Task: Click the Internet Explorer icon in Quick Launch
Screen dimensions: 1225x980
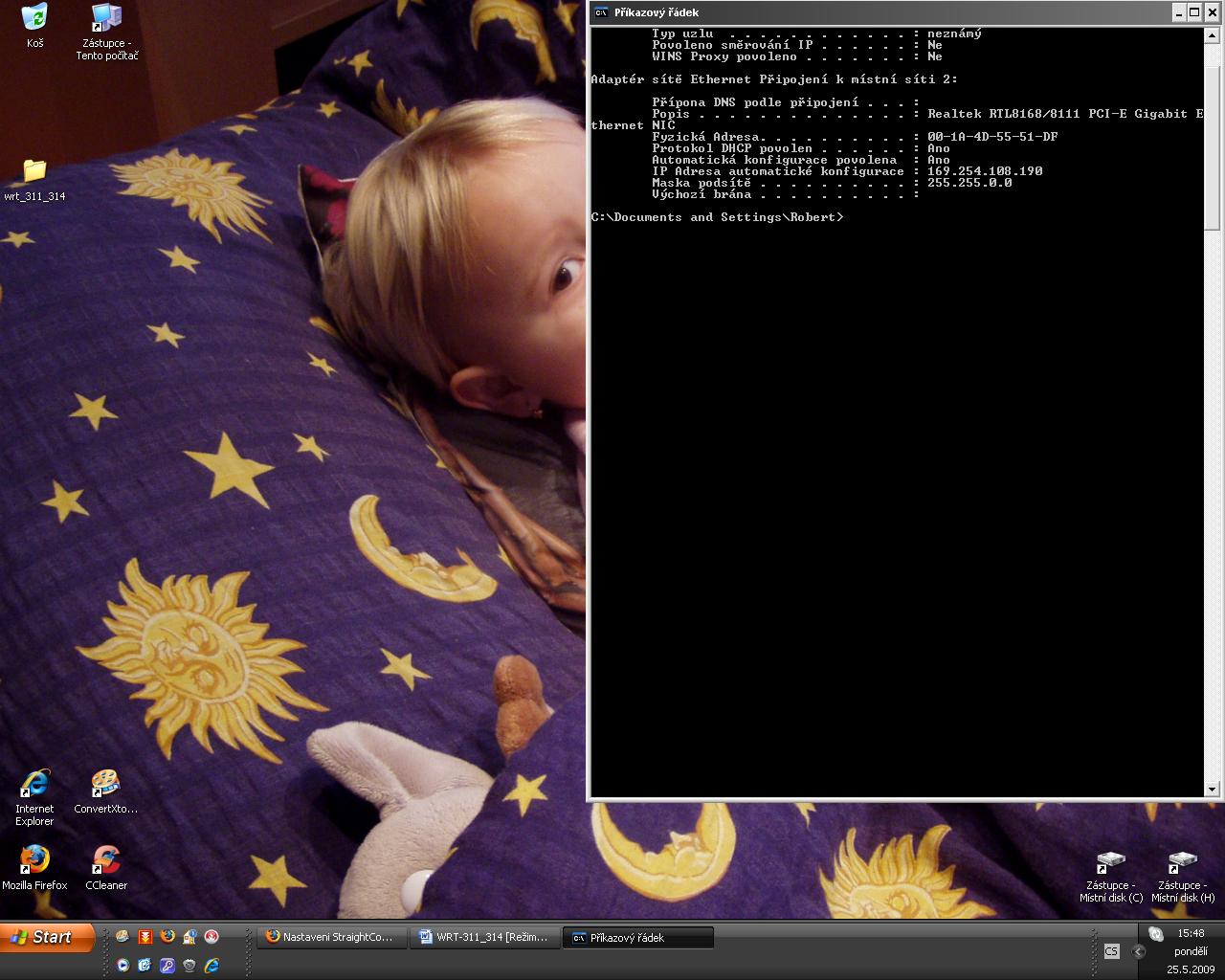Action: 212,965
